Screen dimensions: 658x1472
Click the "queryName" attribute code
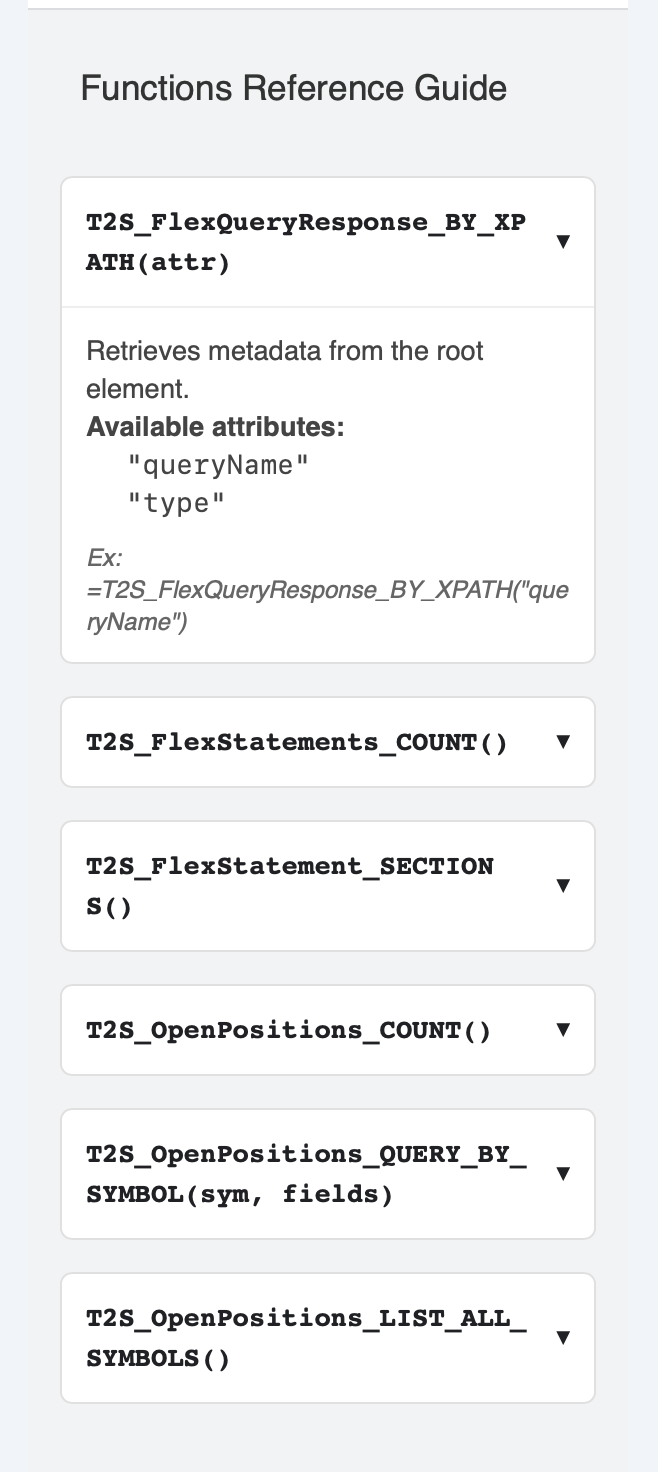[x=218, y=465]
